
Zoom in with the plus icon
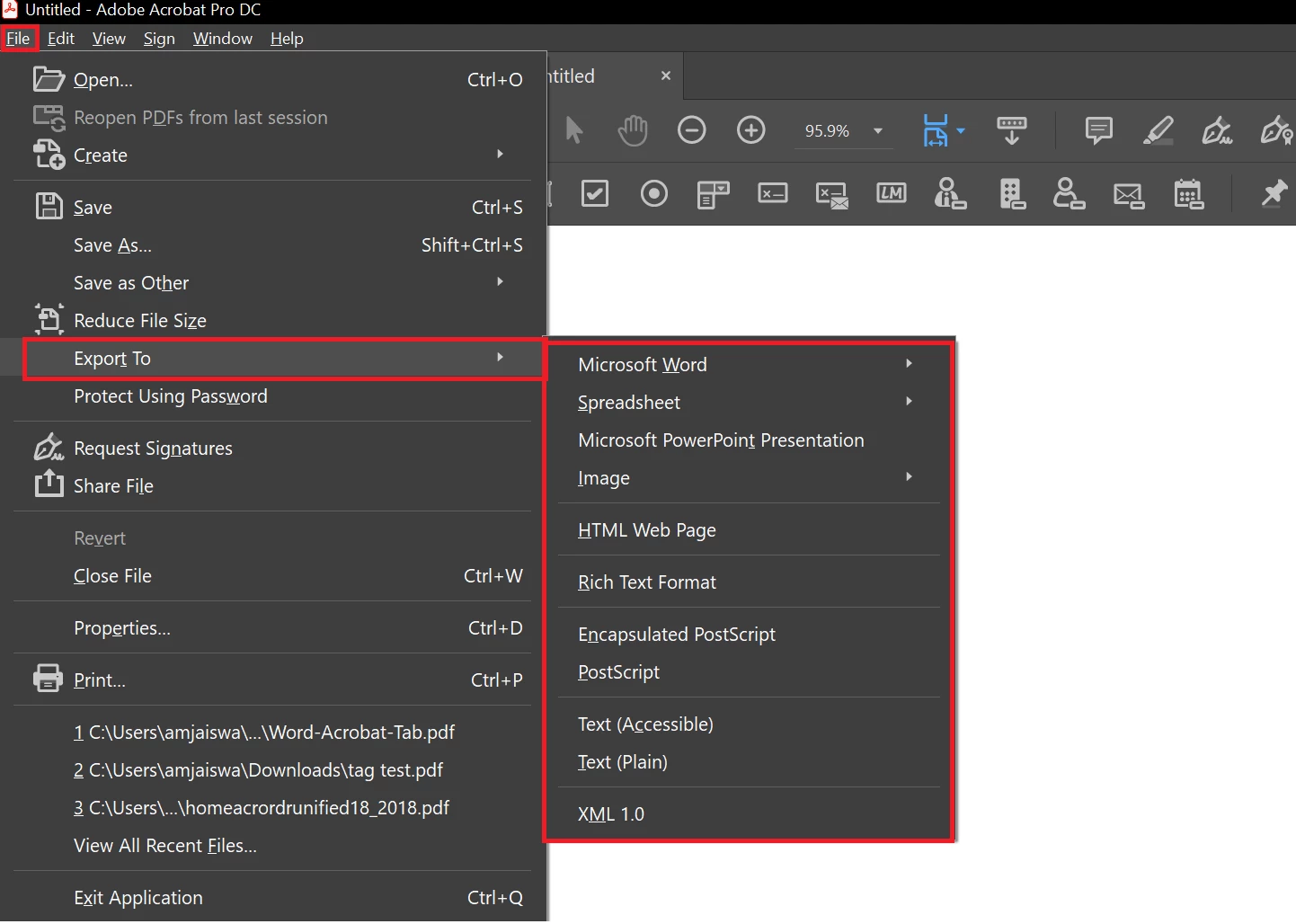pos(750,130)
